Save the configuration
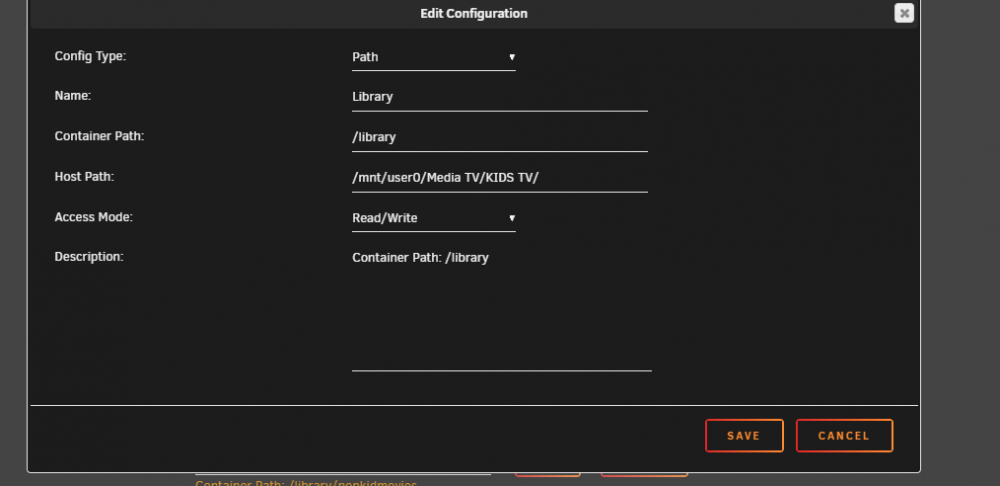 [x=744, y=436]
